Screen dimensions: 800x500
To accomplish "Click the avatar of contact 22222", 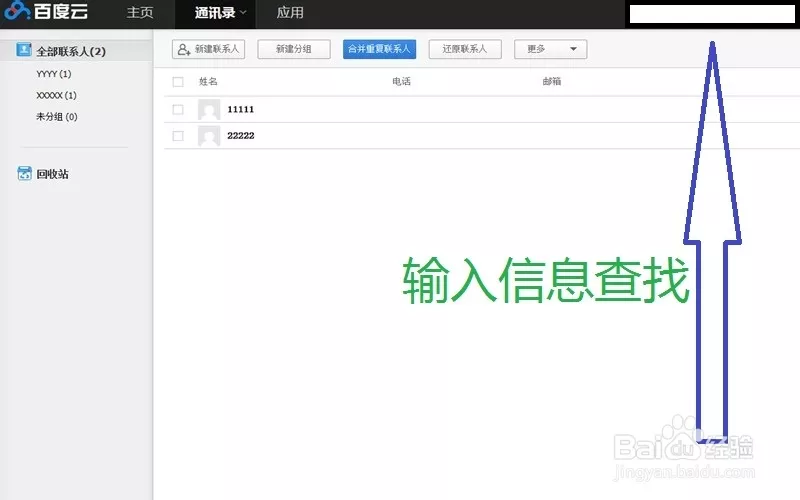I will (x=209, y=136).
